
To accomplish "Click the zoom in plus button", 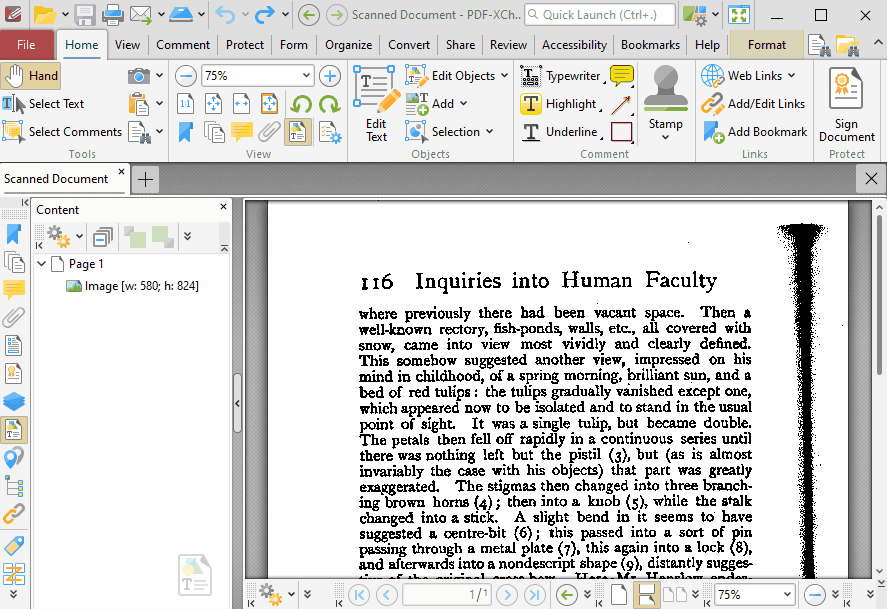I will (330, 76).
